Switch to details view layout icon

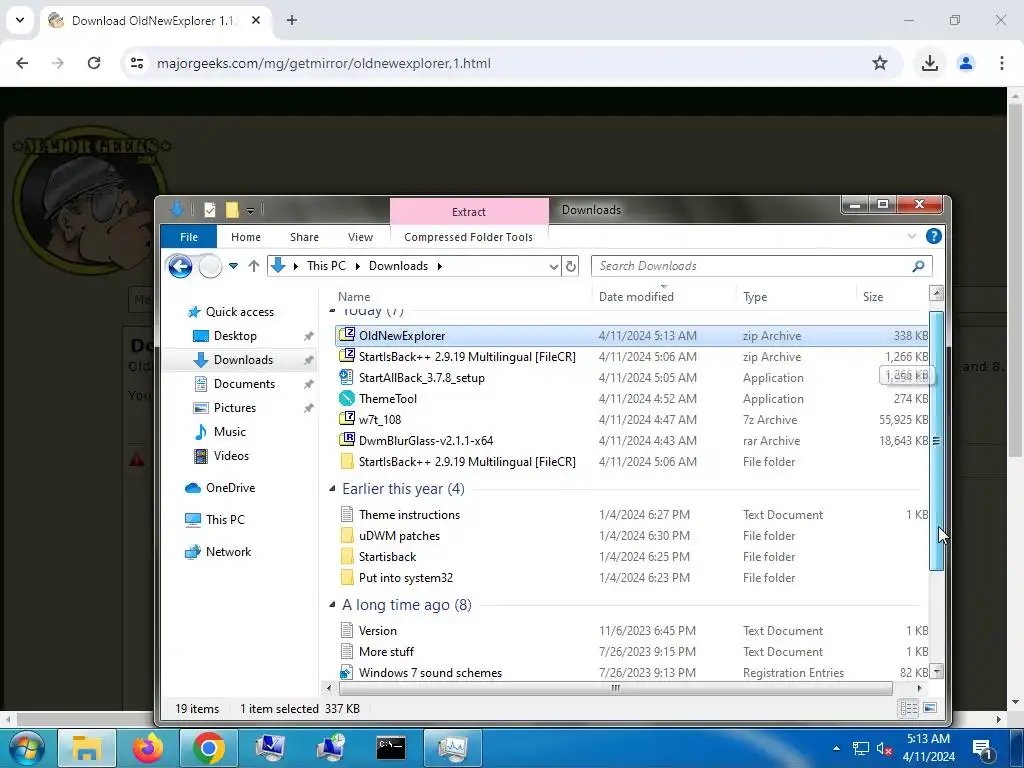(908, 709)
